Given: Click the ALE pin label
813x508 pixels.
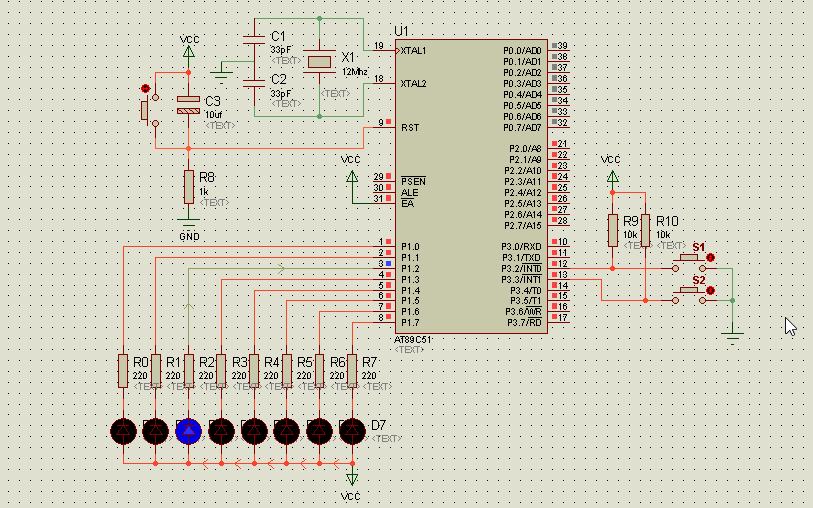Looking at the screenshot, I should [x=409, y=192].
